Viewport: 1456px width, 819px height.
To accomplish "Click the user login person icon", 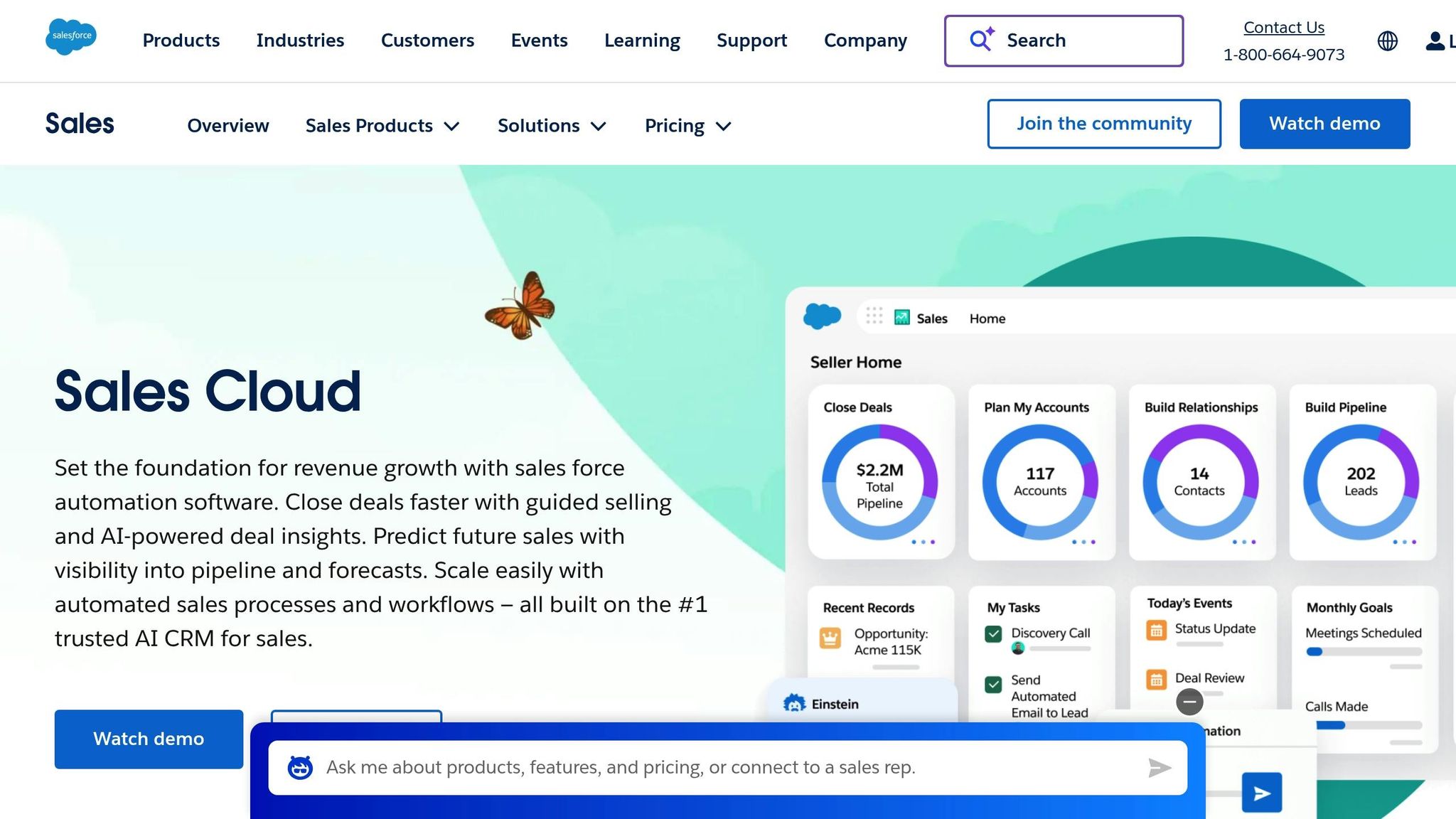I will pos(1435,41).
